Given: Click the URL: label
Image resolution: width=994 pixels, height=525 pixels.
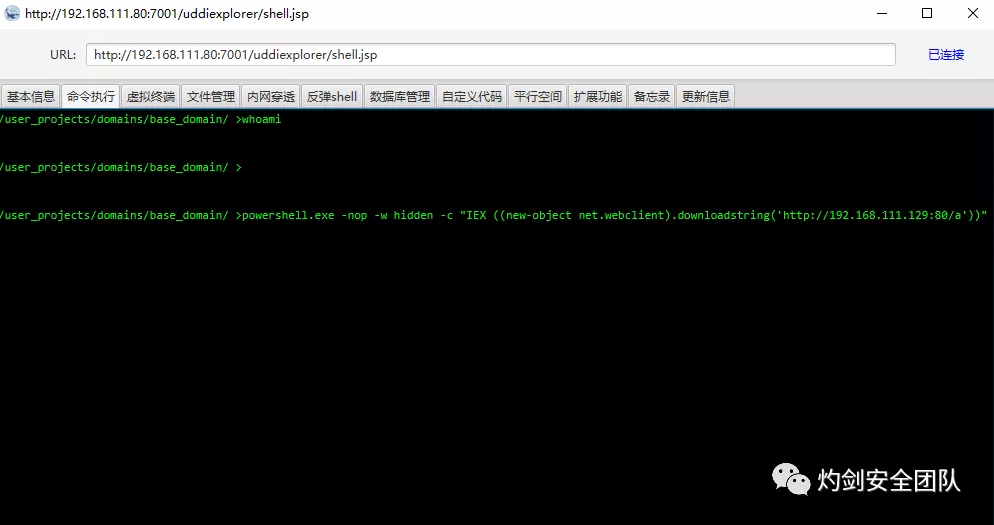Looking at the screenshot, I should pos(63,55).
